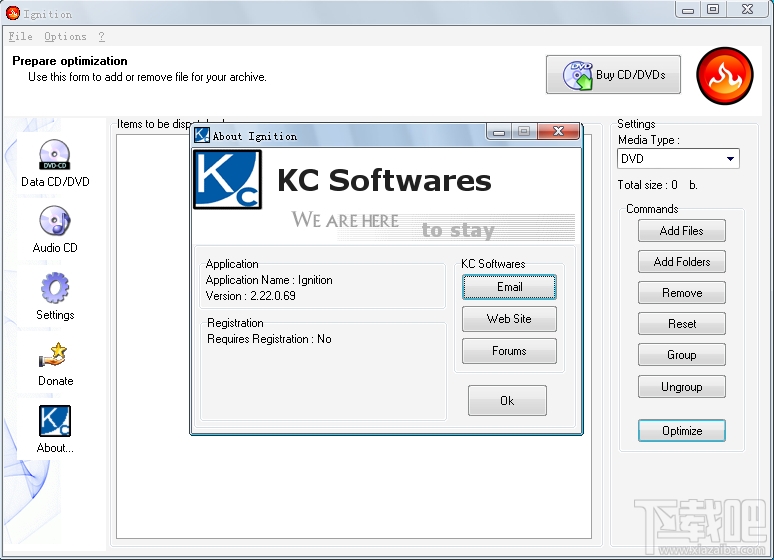Click 'Application Name : Ignition' text
The height and width of the screenshot is (560, 774).
coord(269,280)
